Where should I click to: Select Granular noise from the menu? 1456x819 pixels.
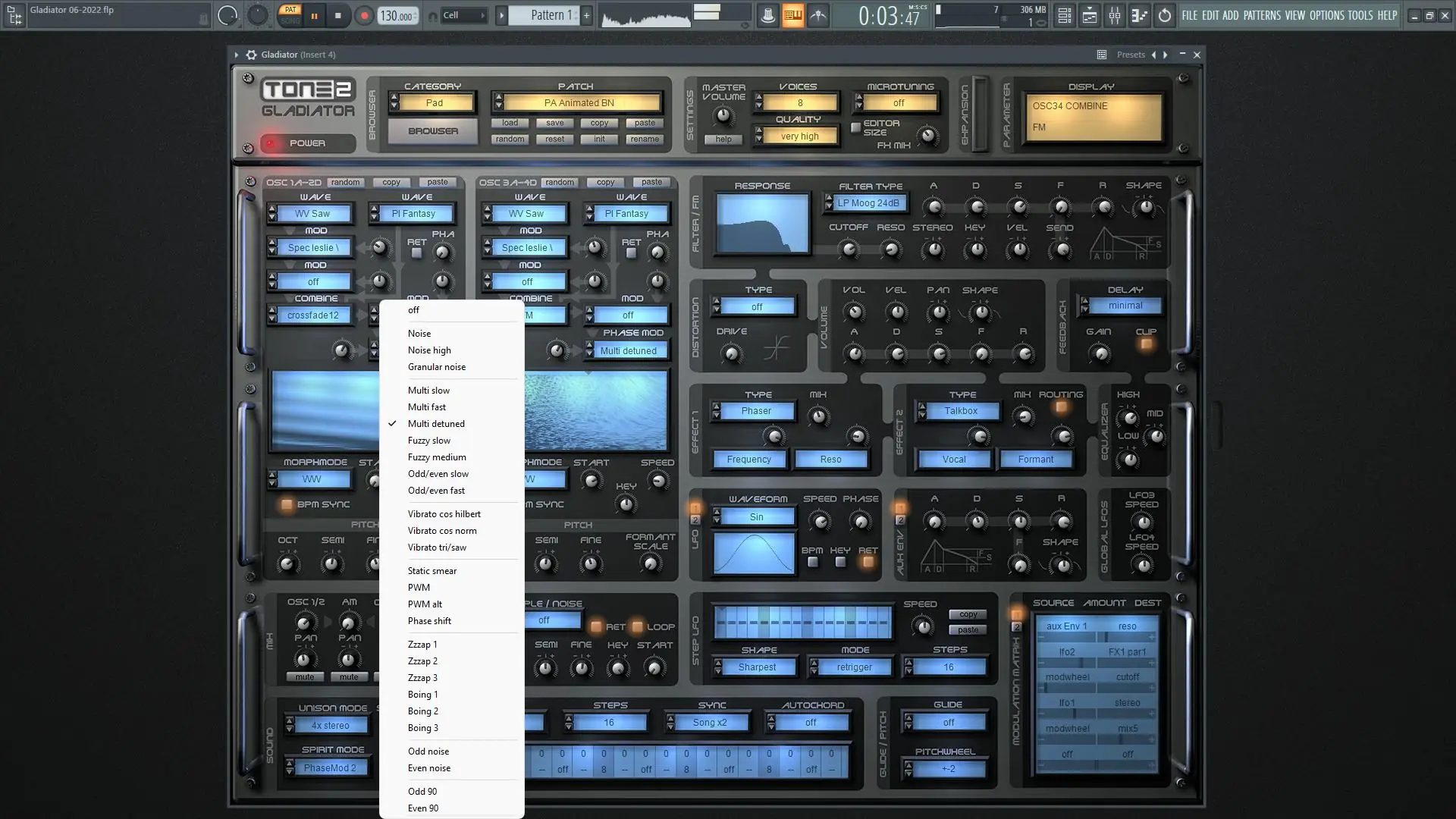click(437, 367)
